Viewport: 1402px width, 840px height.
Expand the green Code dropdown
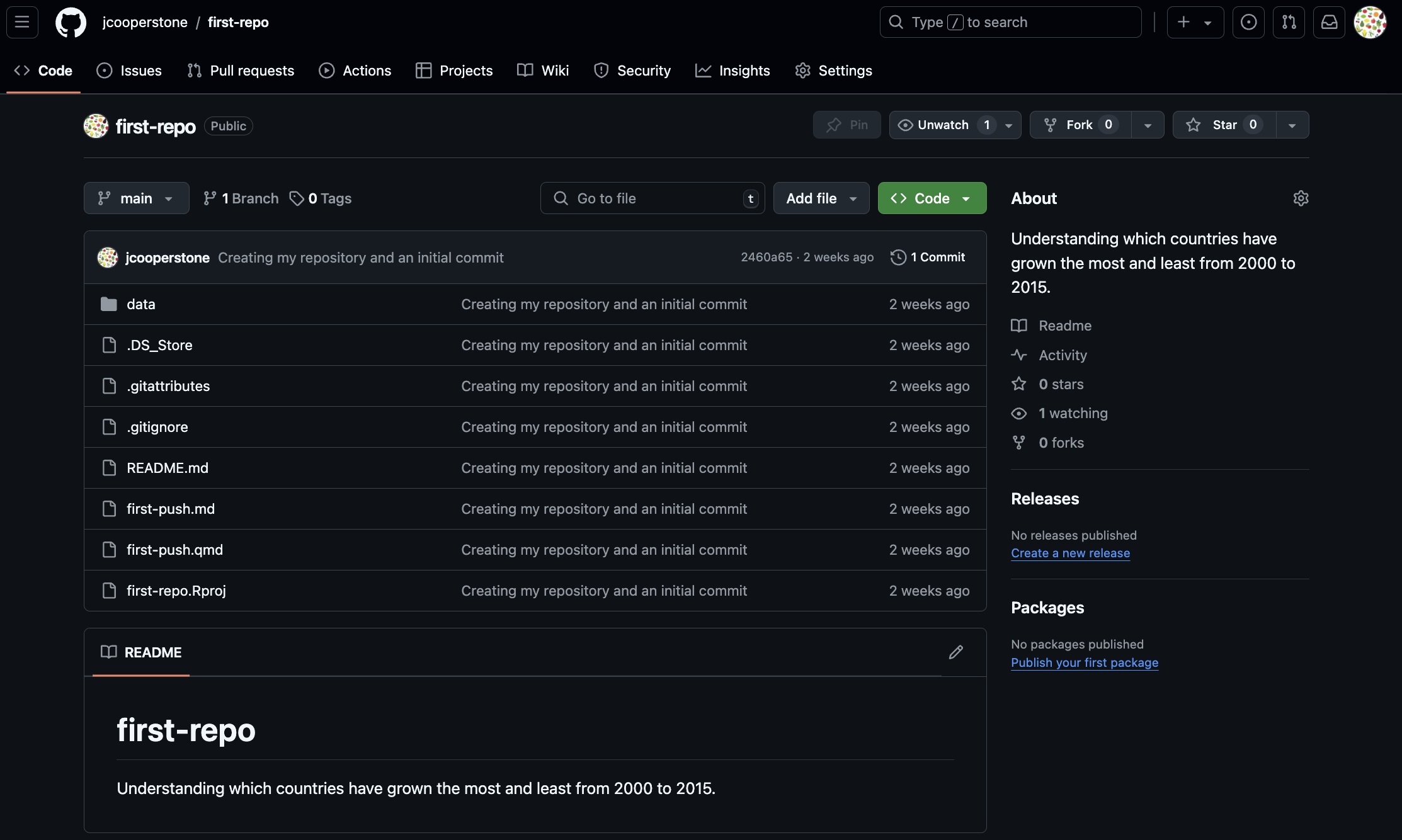click(932, 198)
